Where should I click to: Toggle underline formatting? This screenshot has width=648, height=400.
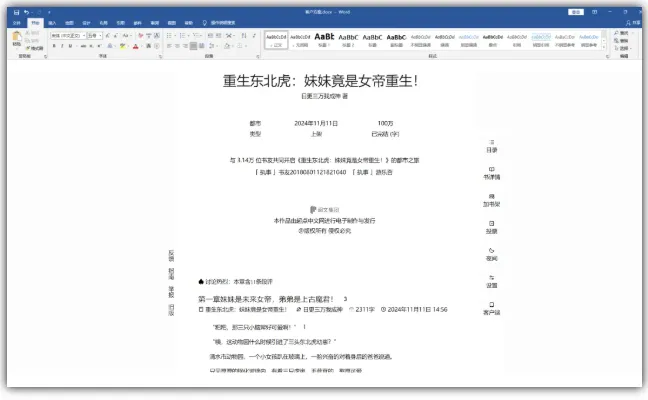(70, 46)
